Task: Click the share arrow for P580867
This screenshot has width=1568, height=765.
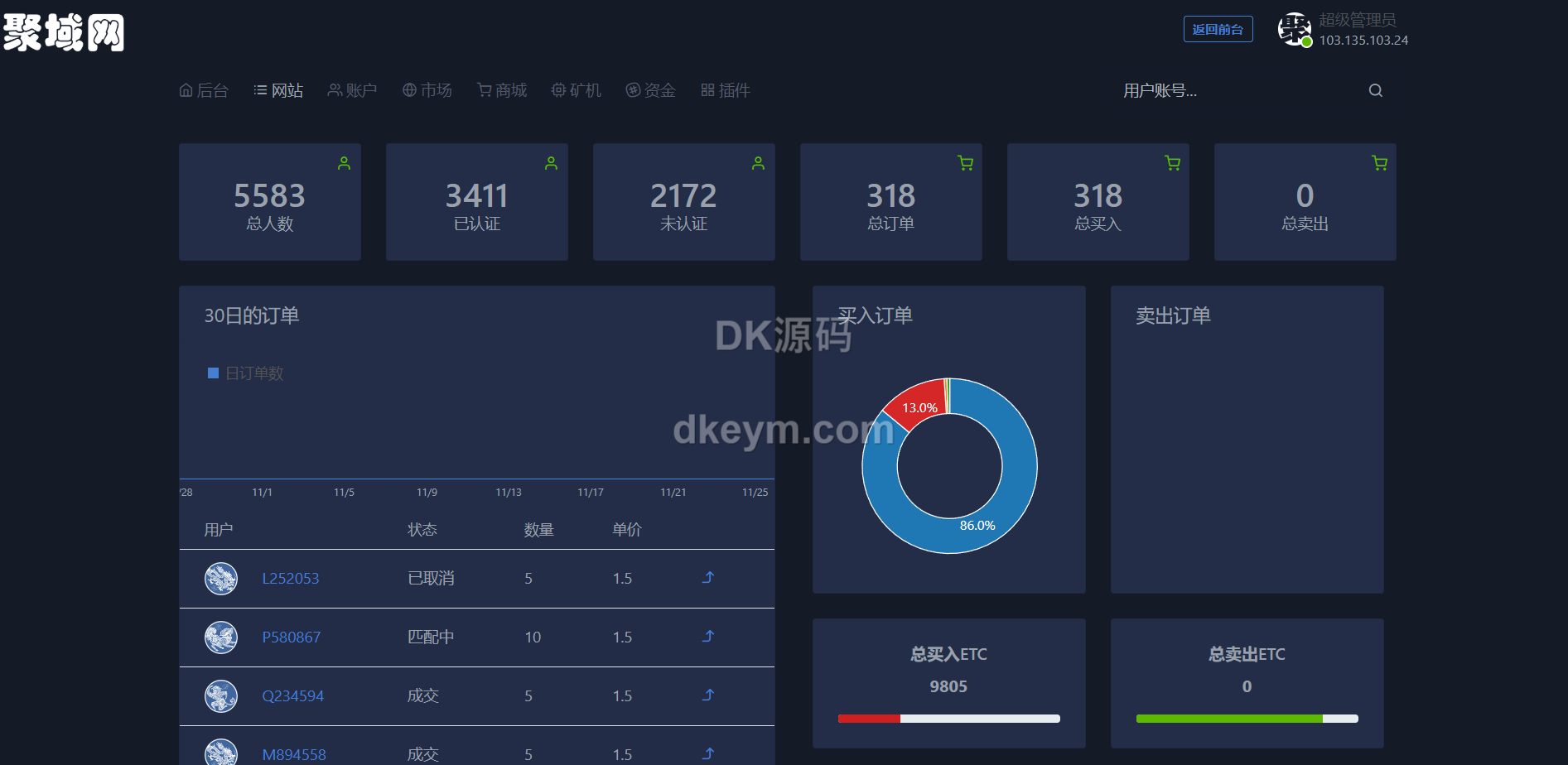Action: [x=708, y=637]
